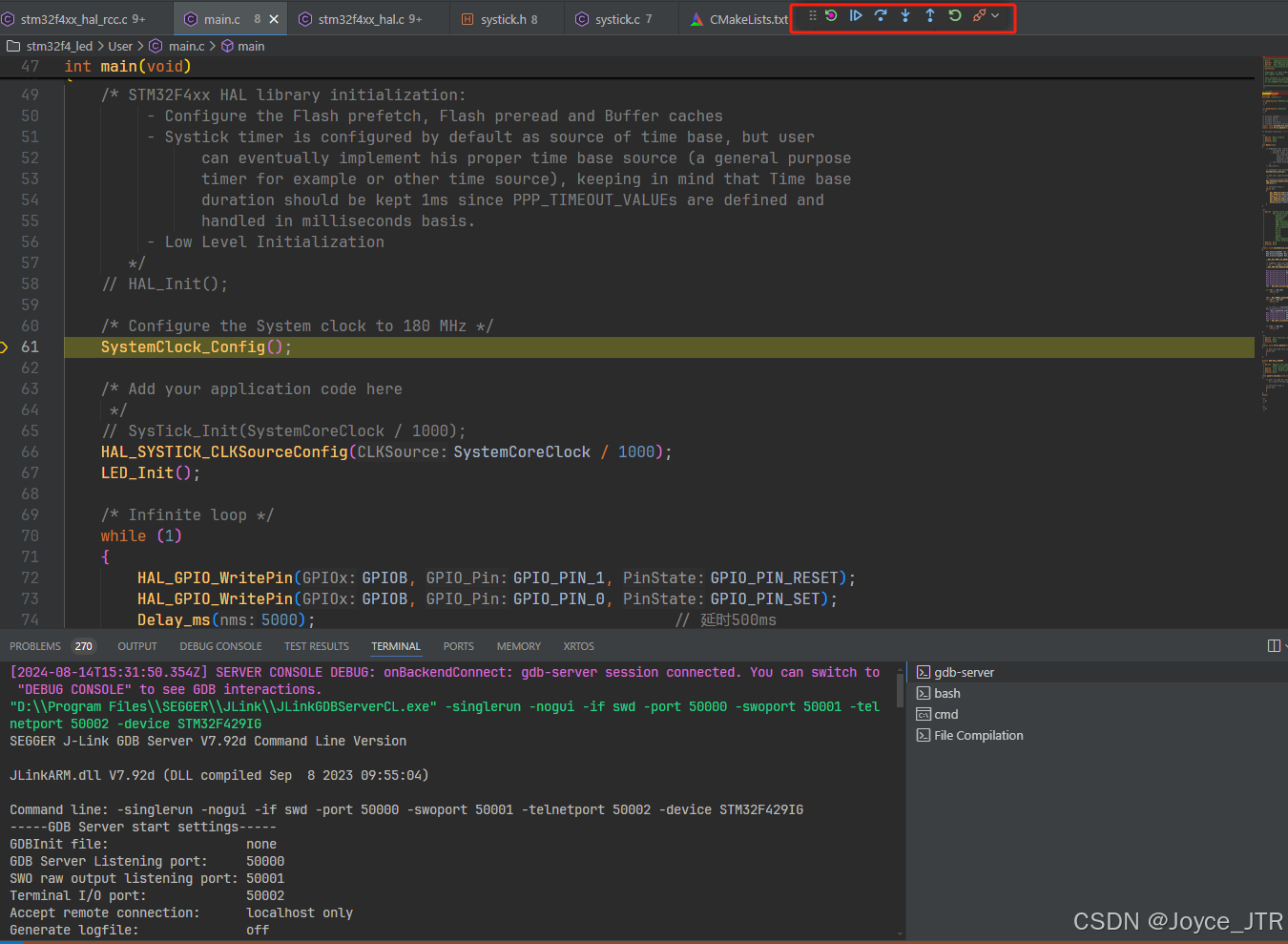The width and height of the screenshot is (1288, 944).
Task: Select the gdb-server terminal
Action: (x=1097, y=672)
